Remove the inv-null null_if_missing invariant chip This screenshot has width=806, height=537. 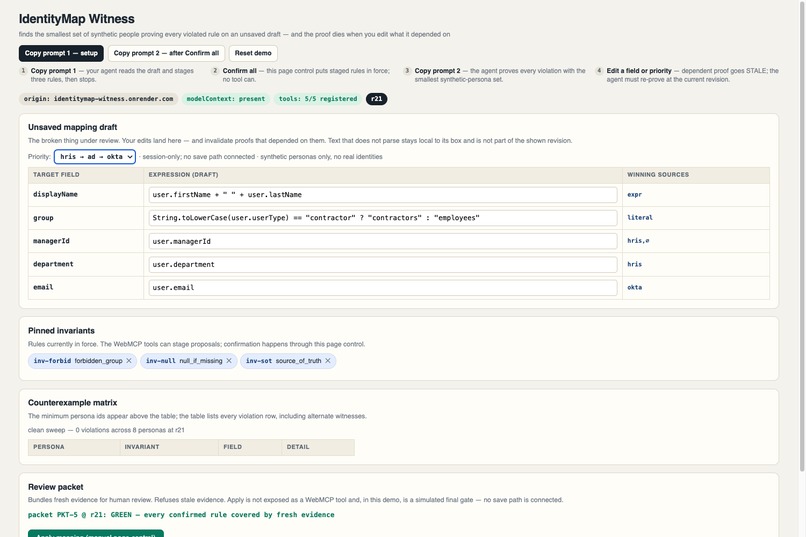coord(229,361)
